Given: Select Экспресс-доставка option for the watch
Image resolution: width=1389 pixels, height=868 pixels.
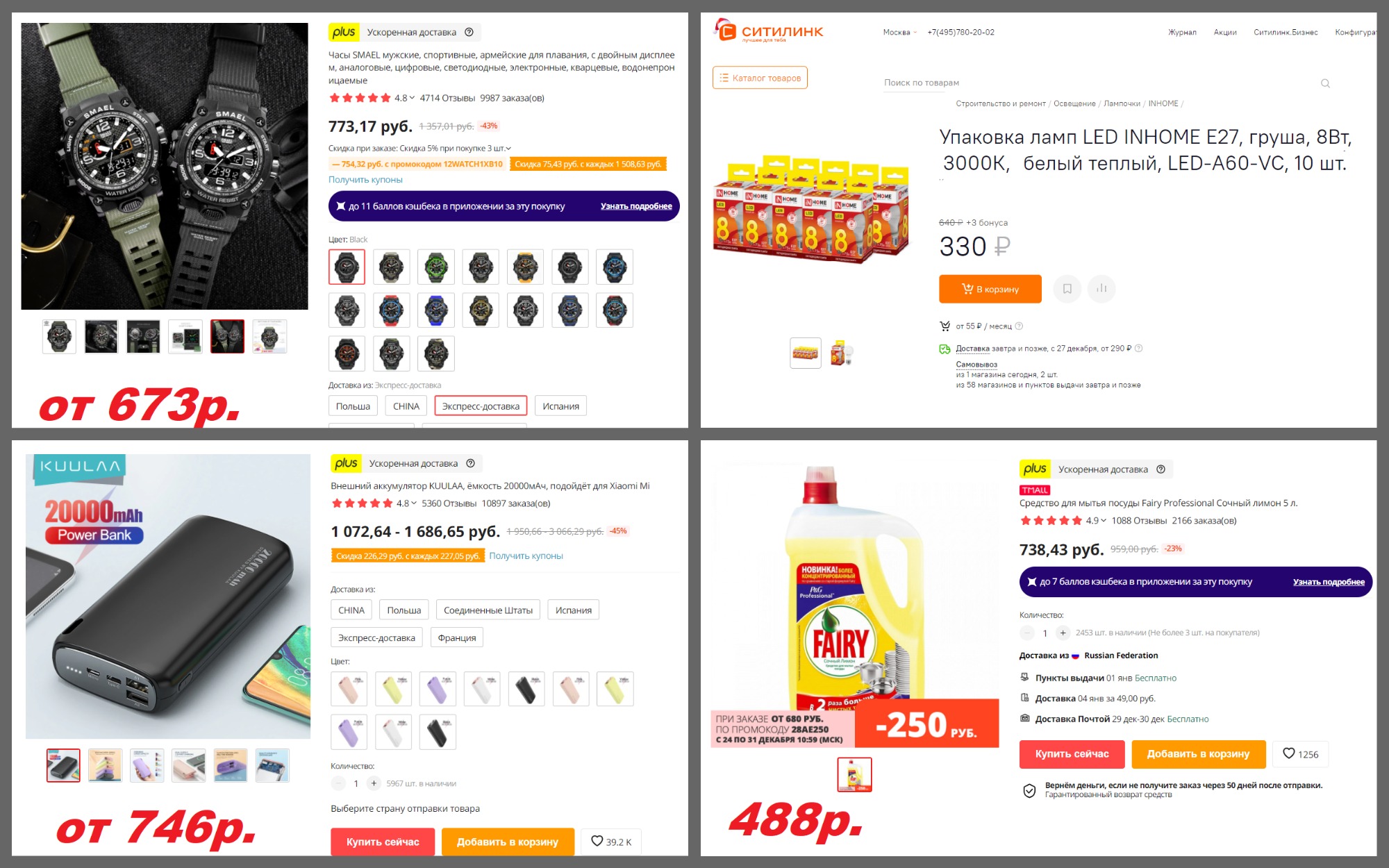Looking at the screenshot, I should coord(481,406).
